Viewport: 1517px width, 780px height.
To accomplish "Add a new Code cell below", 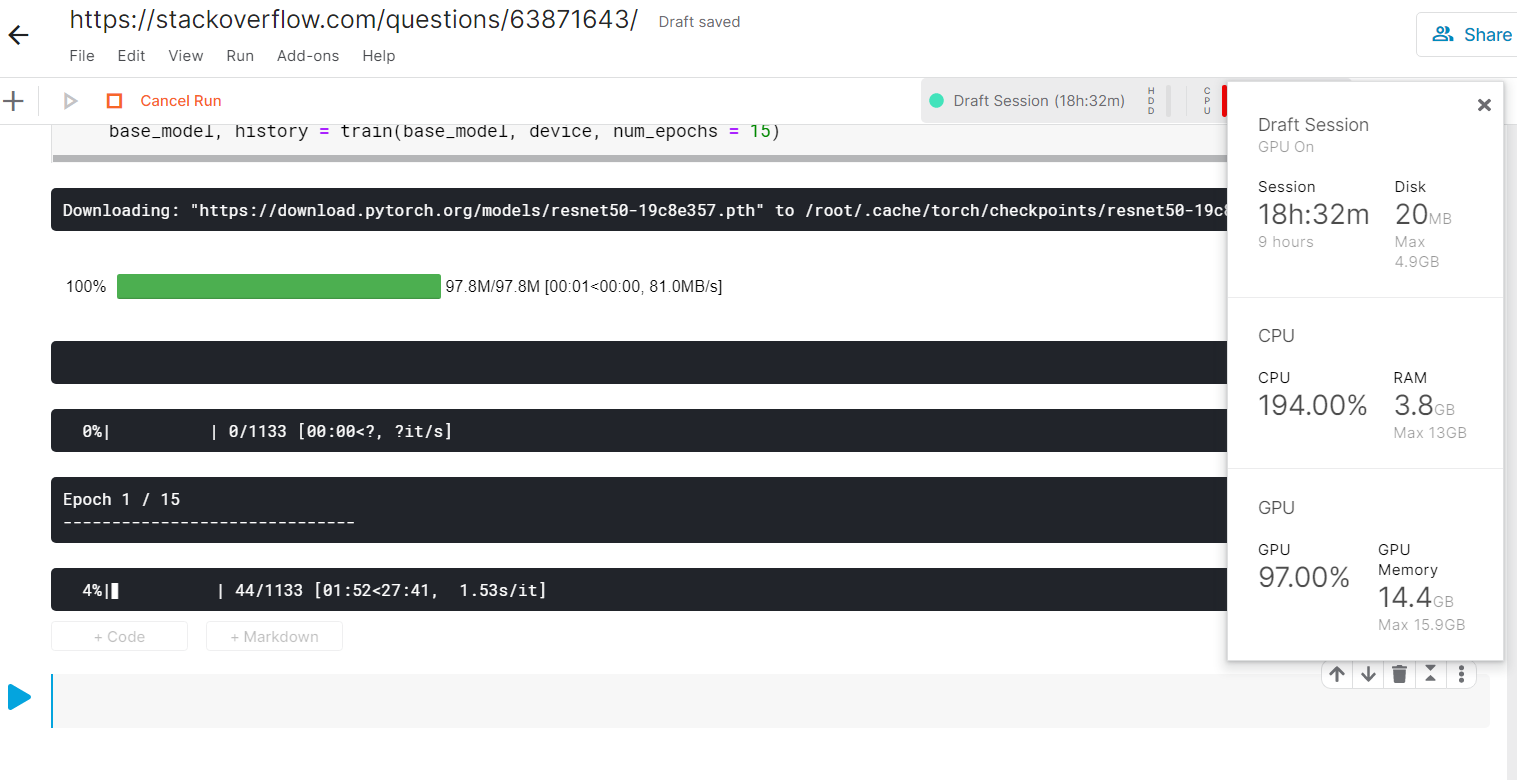I will point(119,637).
